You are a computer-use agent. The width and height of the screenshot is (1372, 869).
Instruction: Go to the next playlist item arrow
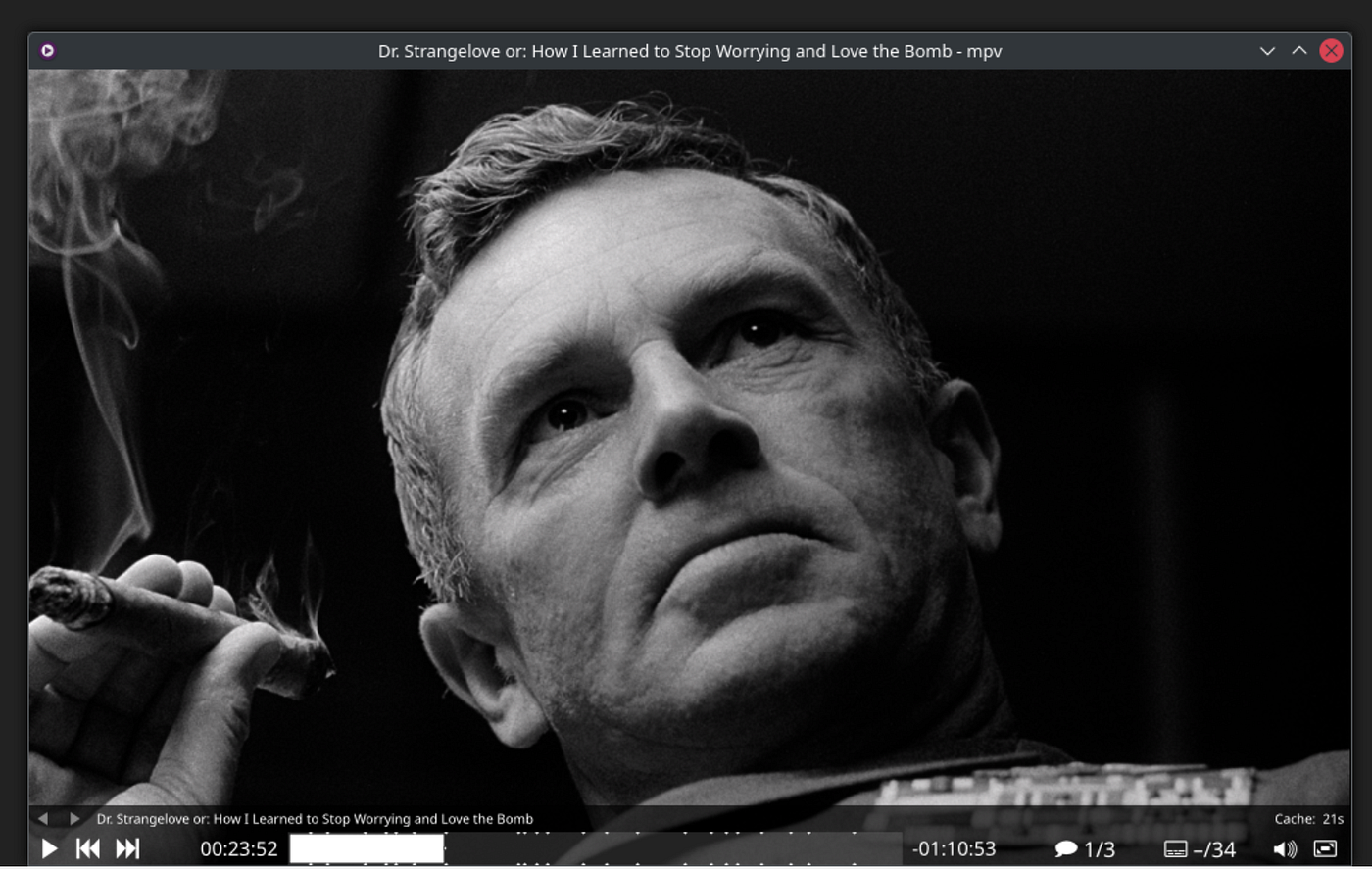[x=74, y=818]
